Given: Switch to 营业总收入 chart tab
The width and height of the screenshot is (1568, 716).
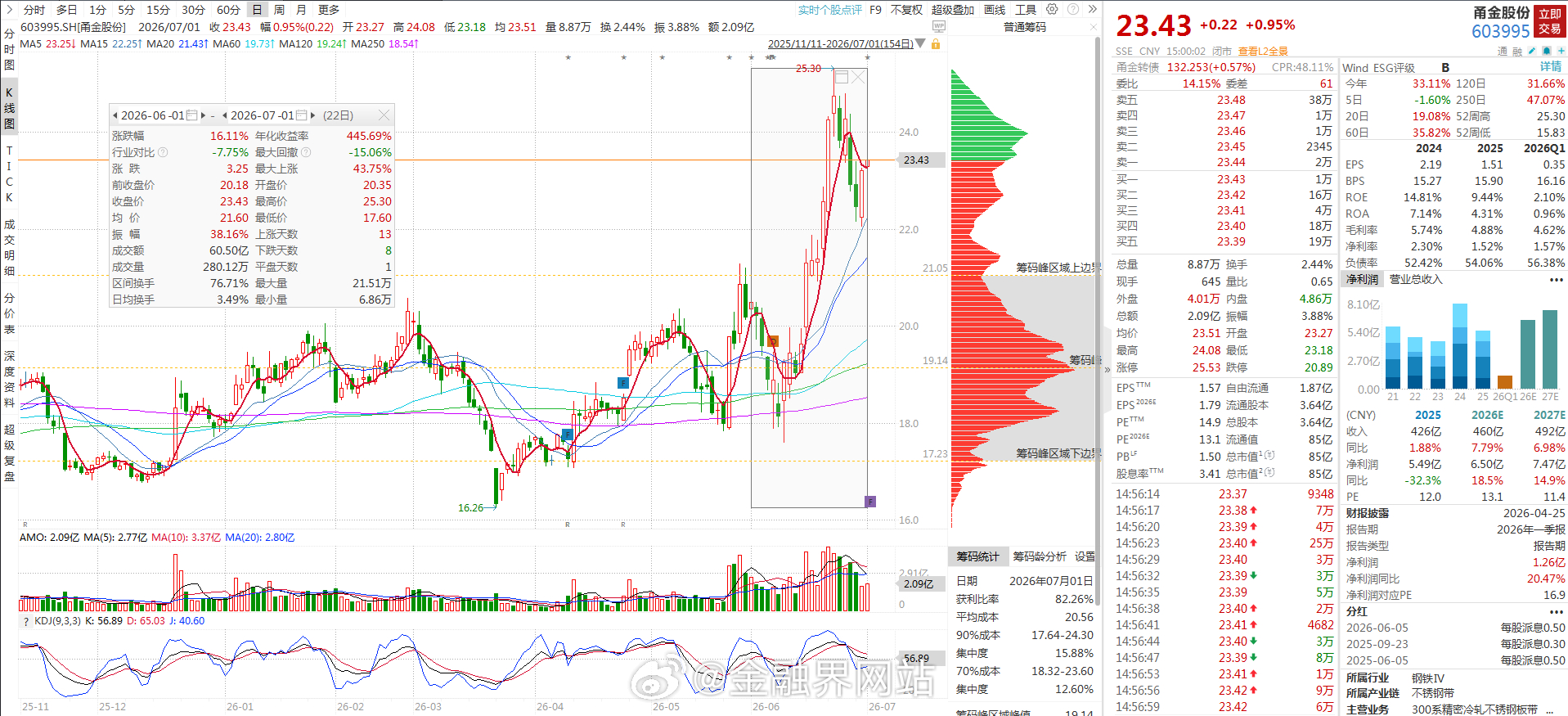Looking at the screenshot, I should 1416,280.
